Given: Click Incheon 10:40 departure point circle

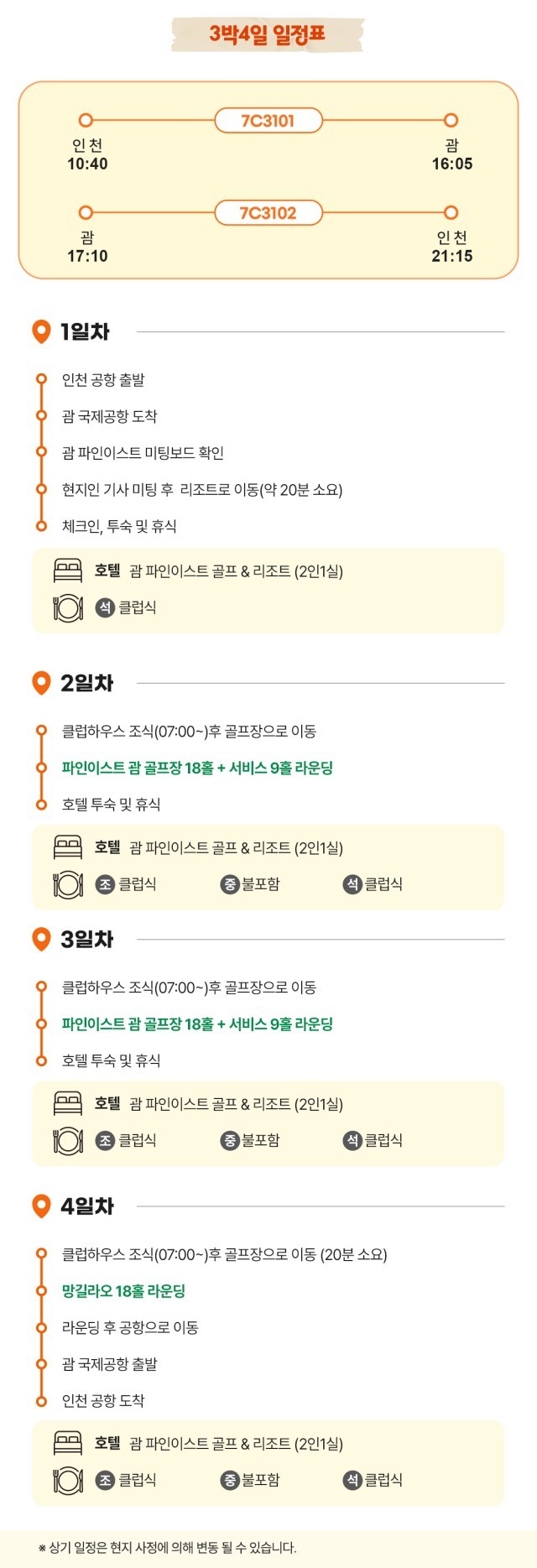Looking at the screenshot, I should pyautogui.click(x=86, y=121).
